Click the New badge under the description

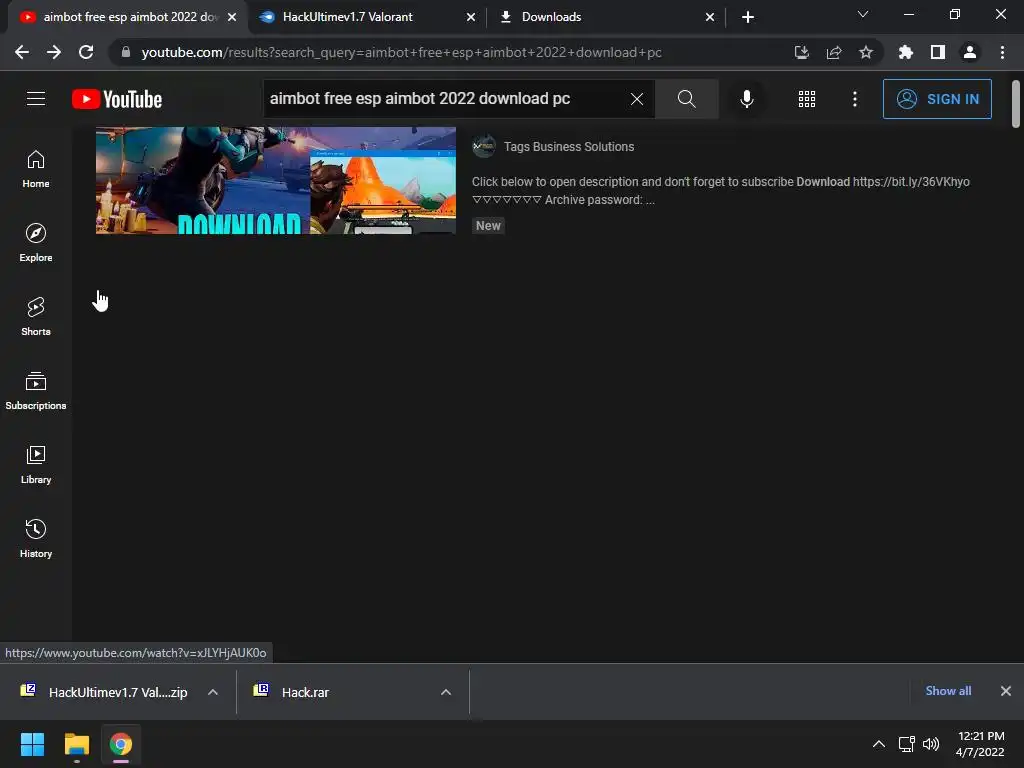[488, 225]
